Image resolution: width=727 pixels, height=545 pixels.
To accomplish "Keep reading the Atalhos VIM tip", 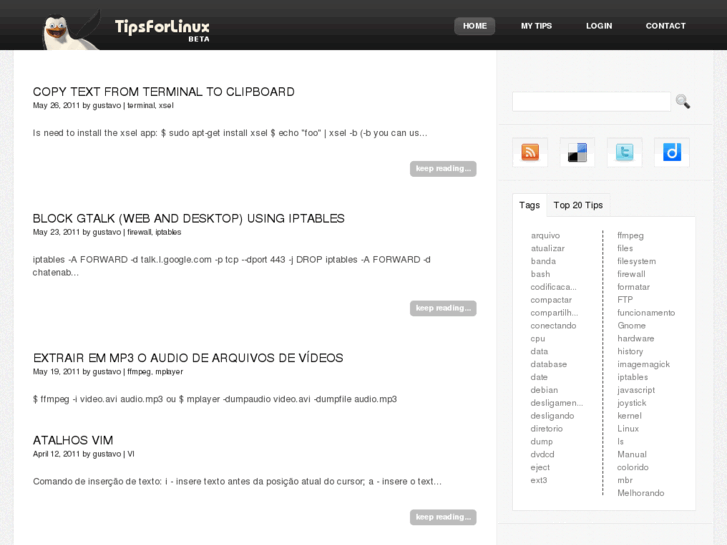I will [x=443, y=517].
